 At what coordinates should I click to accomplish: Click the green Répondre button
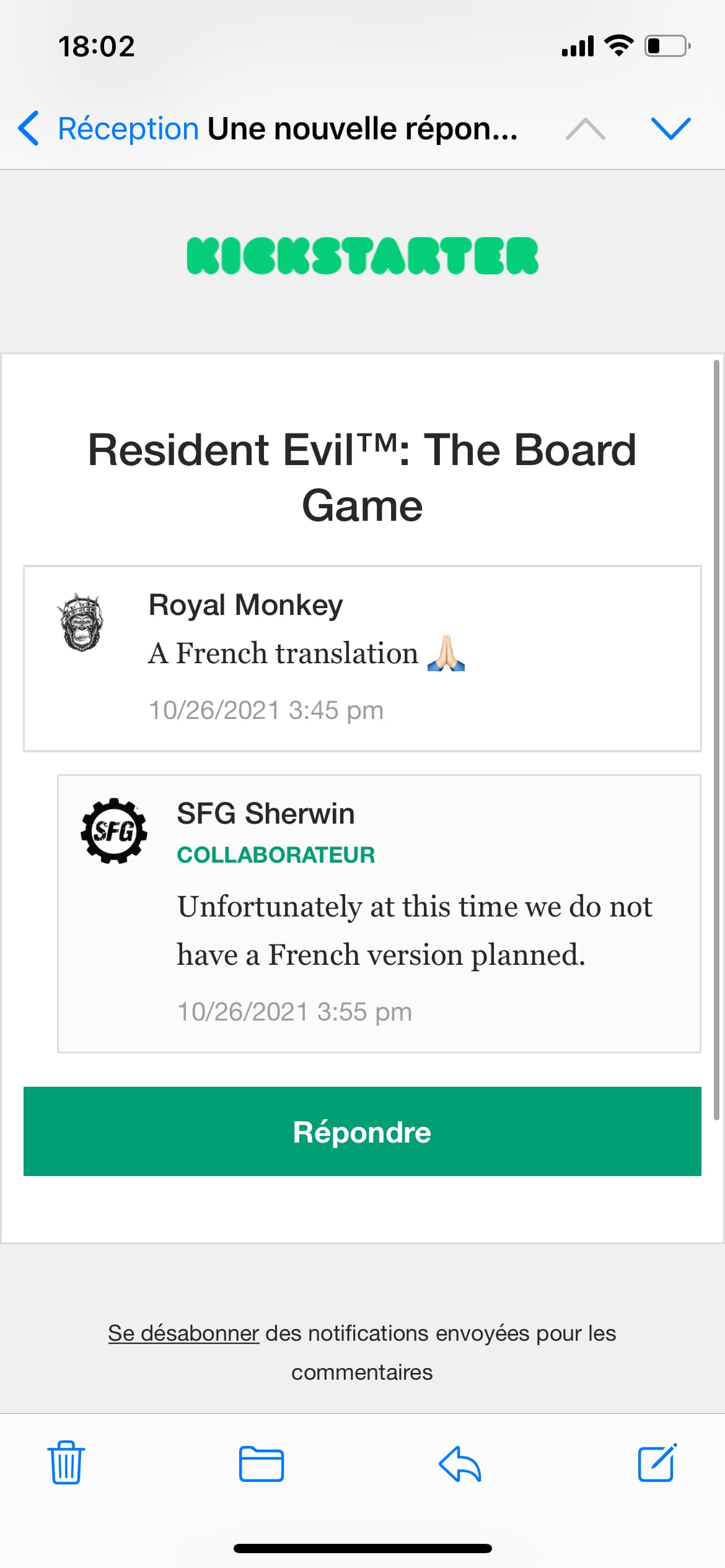(362, 1131)
